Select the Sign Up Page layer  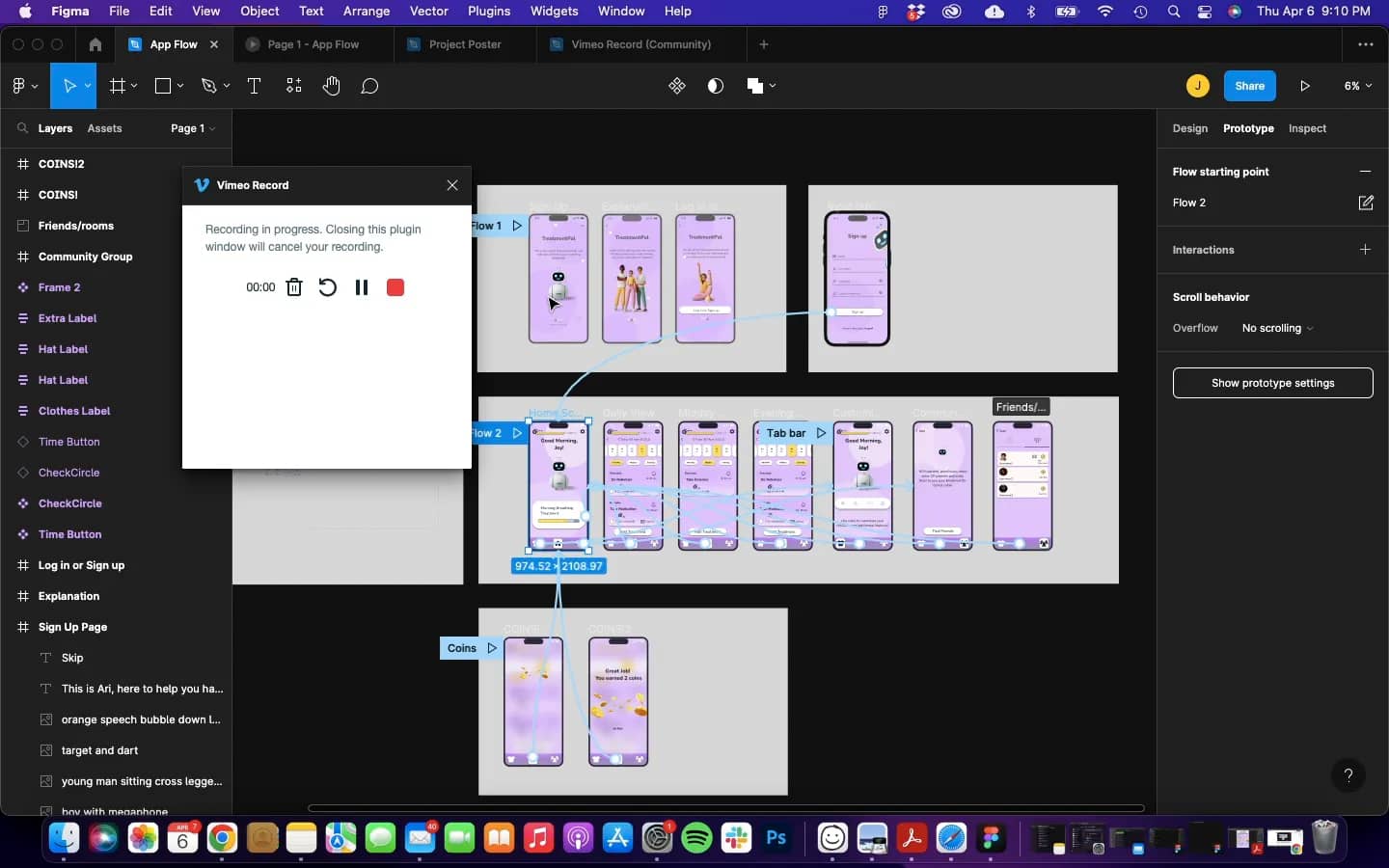coord(116,627)
